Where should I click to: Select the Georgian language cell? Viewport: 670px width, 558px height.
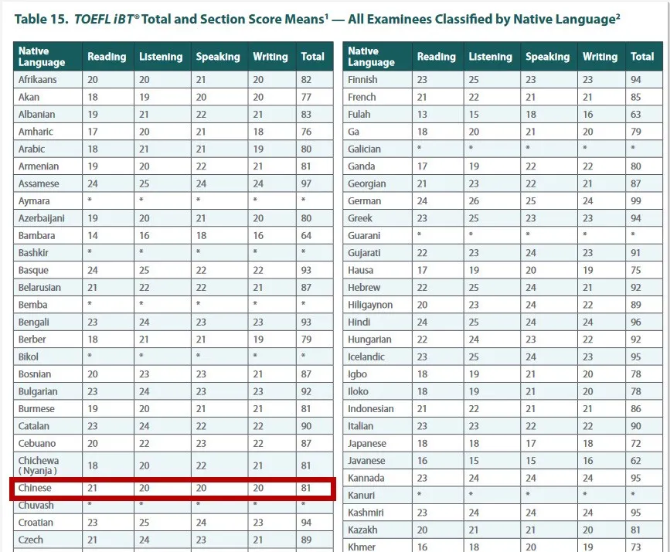pyautogui.click(x=378, y=184)
